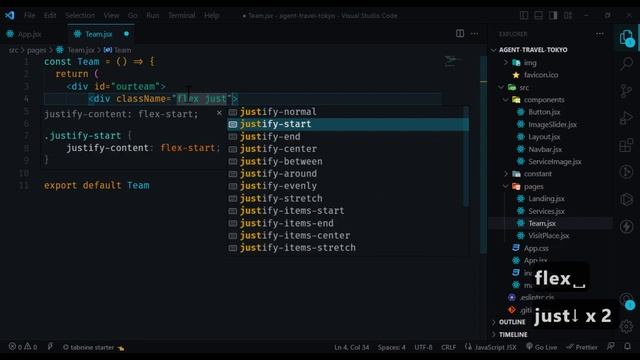Open the editor more actions ellipsis

[474, 33]
